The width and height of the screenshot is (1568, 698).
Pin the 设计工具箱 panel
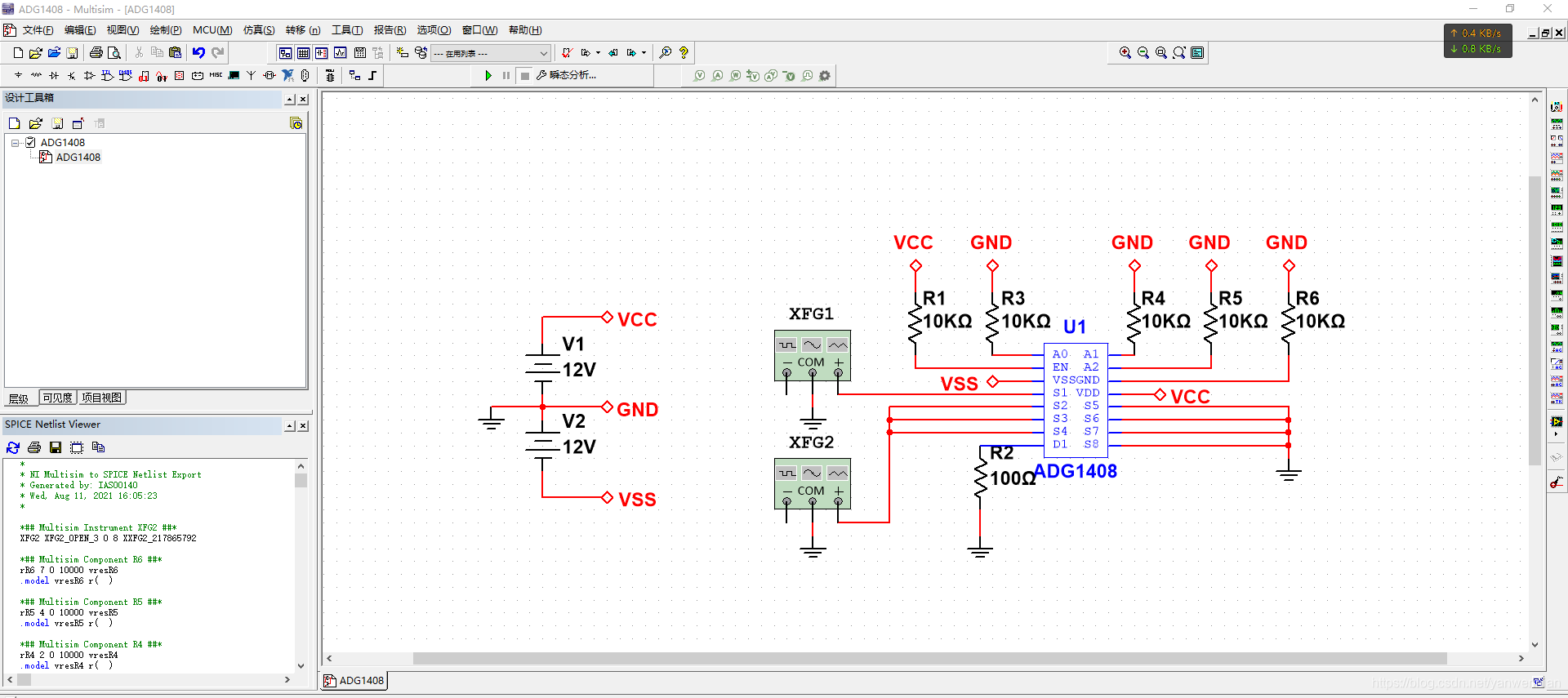(x=290, y=100)
